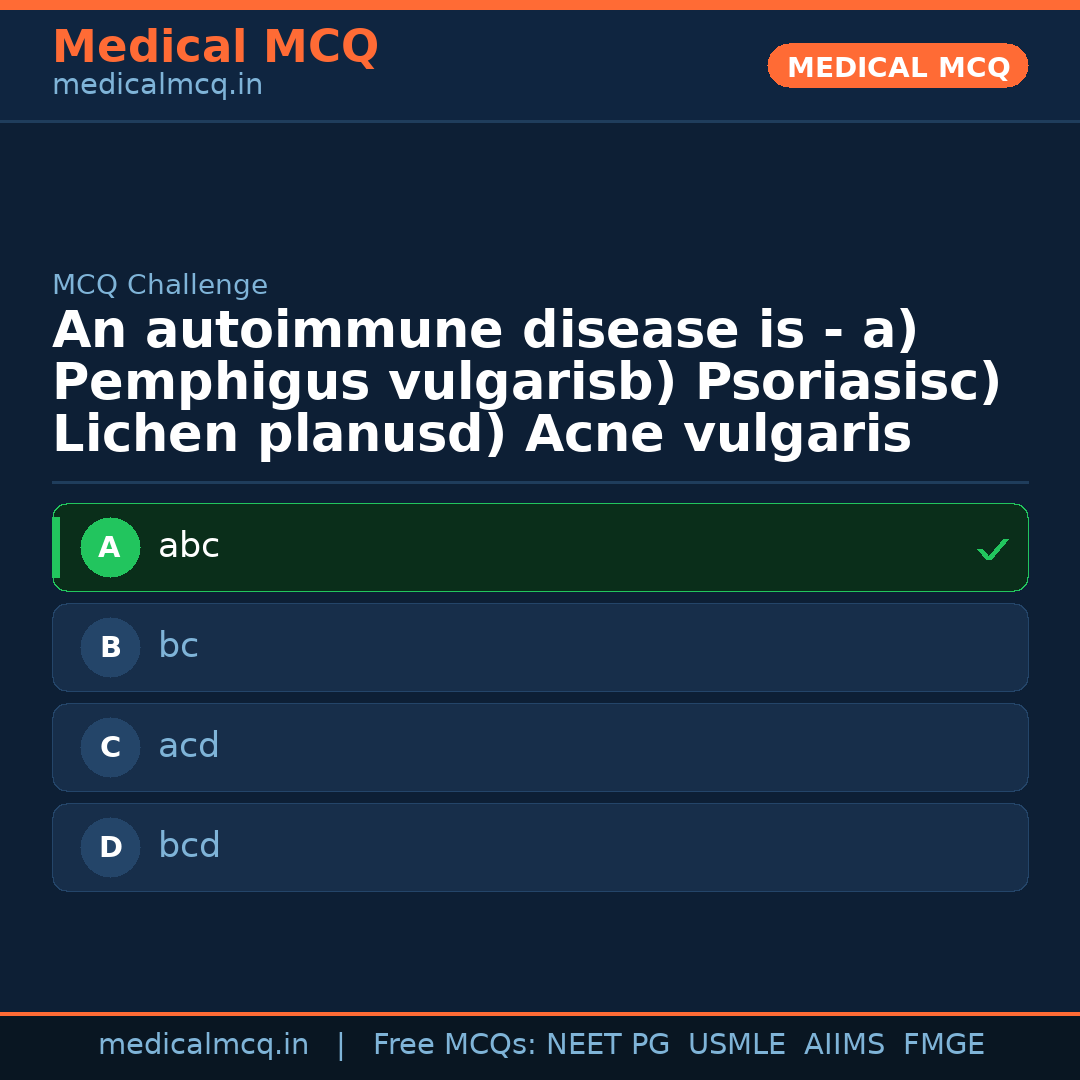Screen dimensions: 1080x1080
Task: Collapse the highlighted option A panel
Action: 540,547
